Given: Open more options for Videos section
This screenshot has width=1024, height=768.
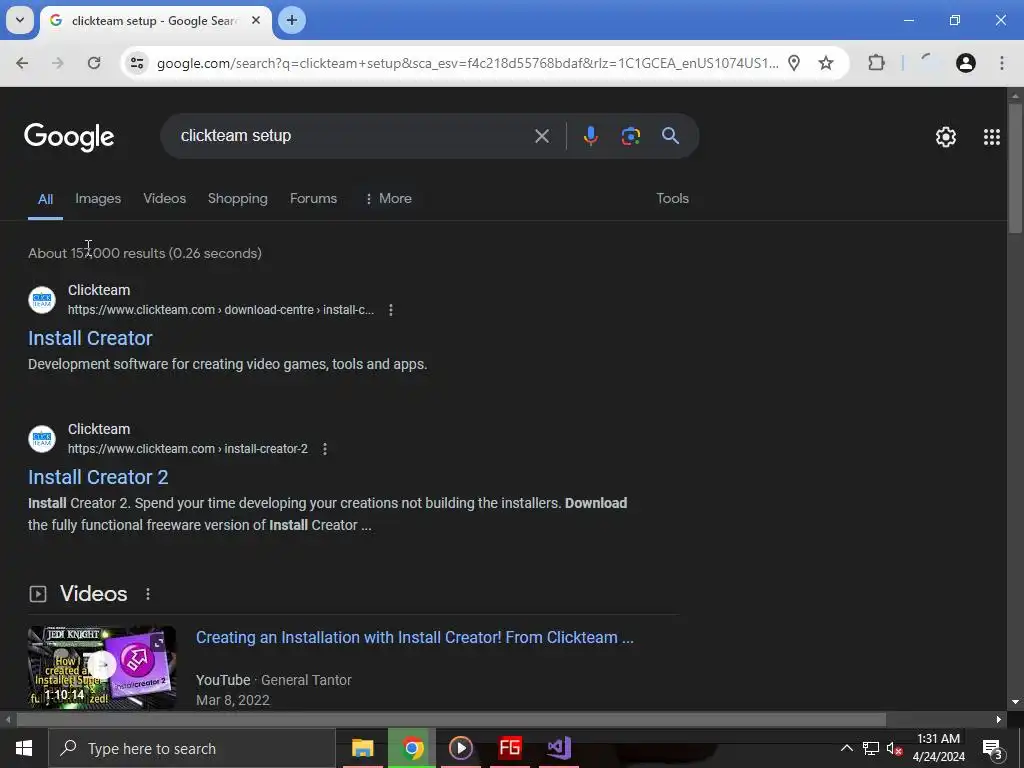Looking at the screenshot, I should (x=148, y=594).
